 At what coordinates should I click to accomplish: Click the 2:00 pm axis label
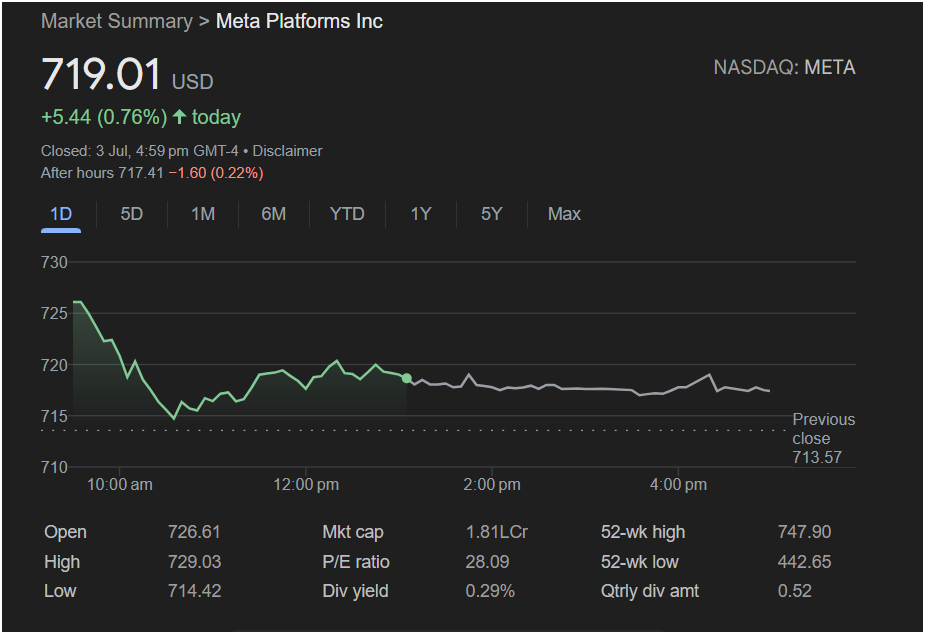[x=492, y=485]
